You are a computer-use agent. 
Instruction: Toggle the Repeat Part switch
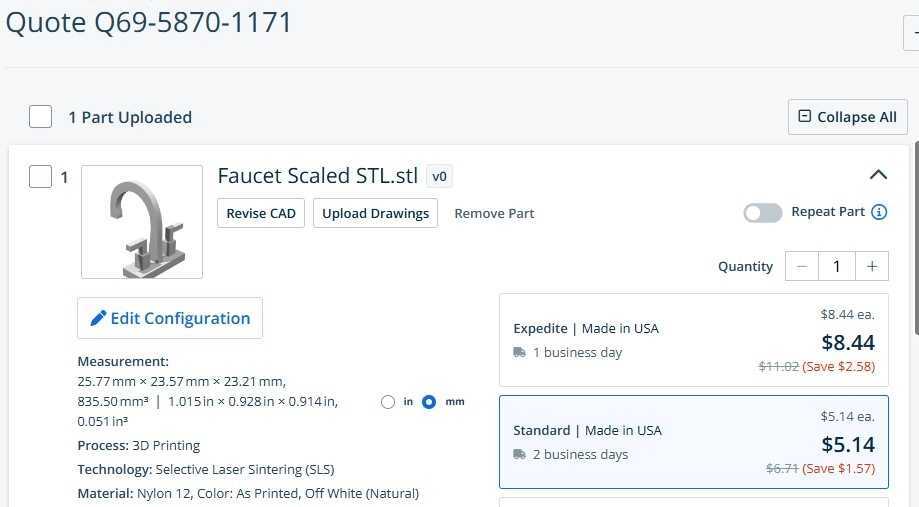(x=763, y=213)
